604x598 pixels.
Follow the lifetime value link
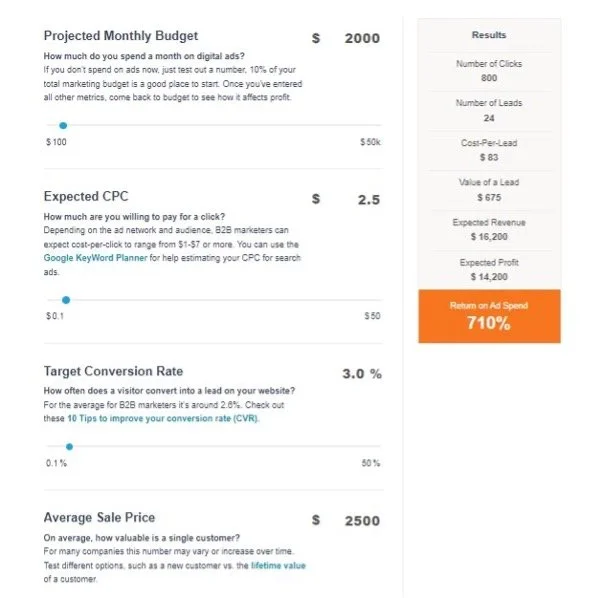point(278,565)
